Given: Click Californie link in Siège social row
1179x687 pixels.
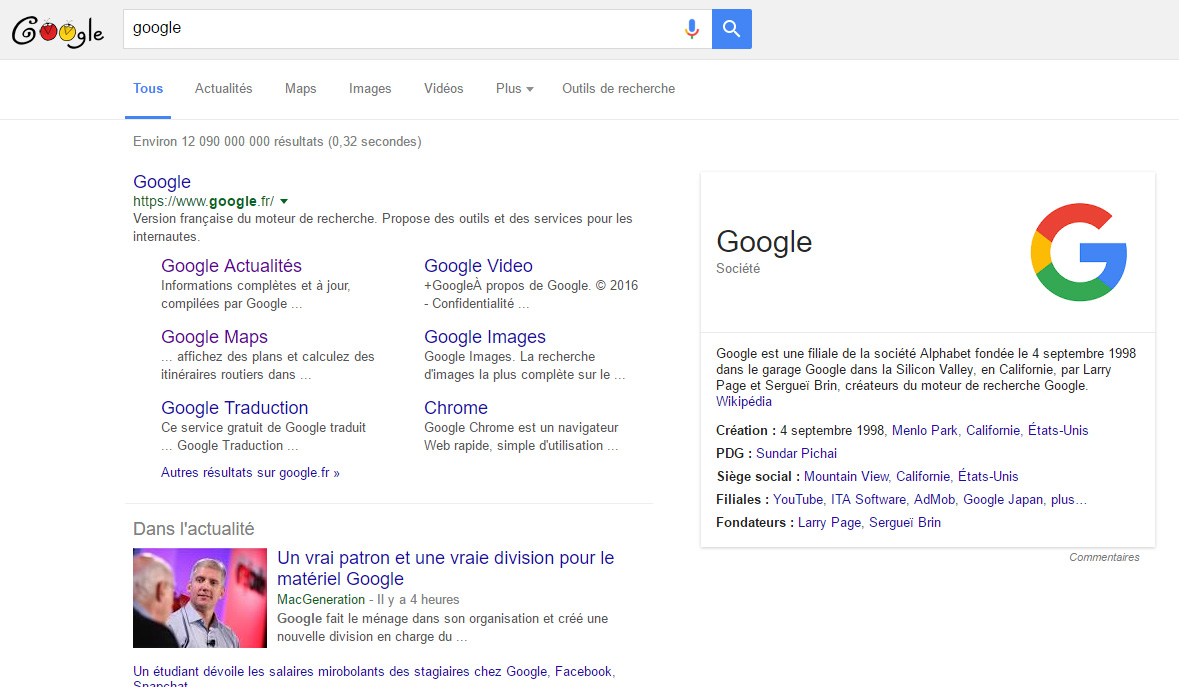Looking at the screenshot, I should 923,477.
